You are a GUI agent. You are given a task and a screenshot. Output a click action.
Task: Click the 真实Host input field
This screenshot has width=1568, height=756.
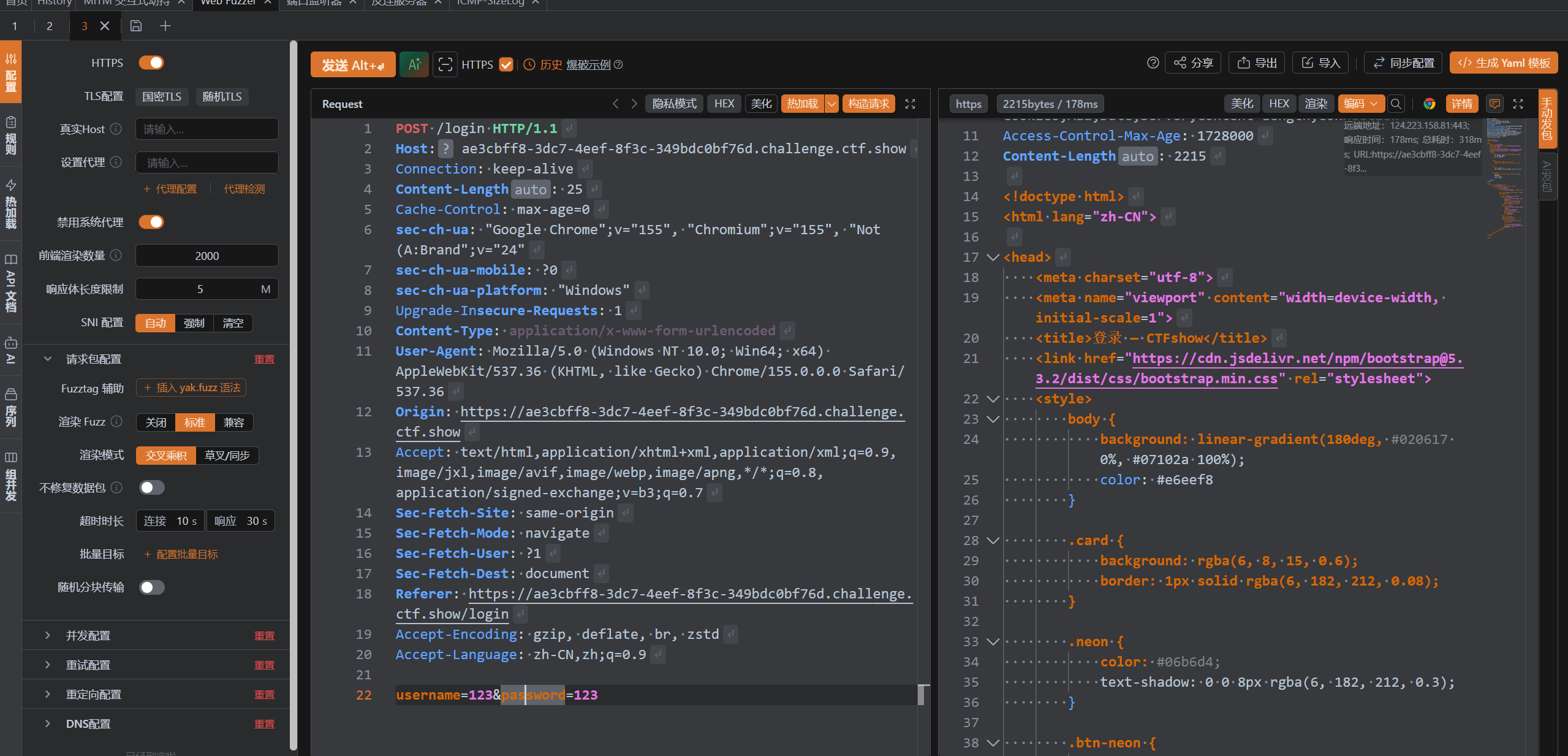(x=206, y=129)
